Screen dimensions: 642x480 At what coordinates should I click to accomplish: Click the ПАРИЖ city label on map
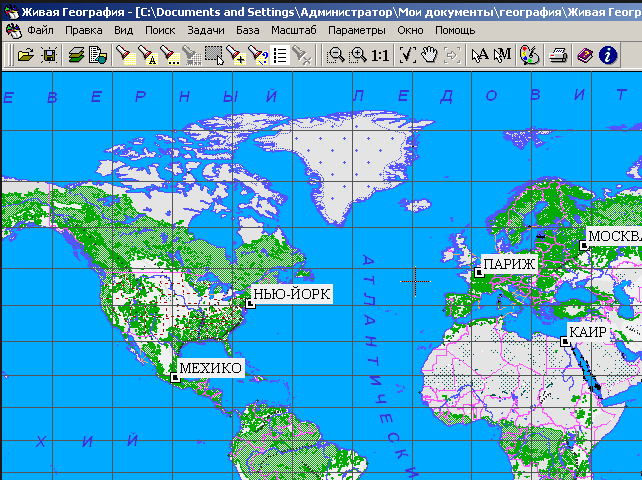pos(511,264)
